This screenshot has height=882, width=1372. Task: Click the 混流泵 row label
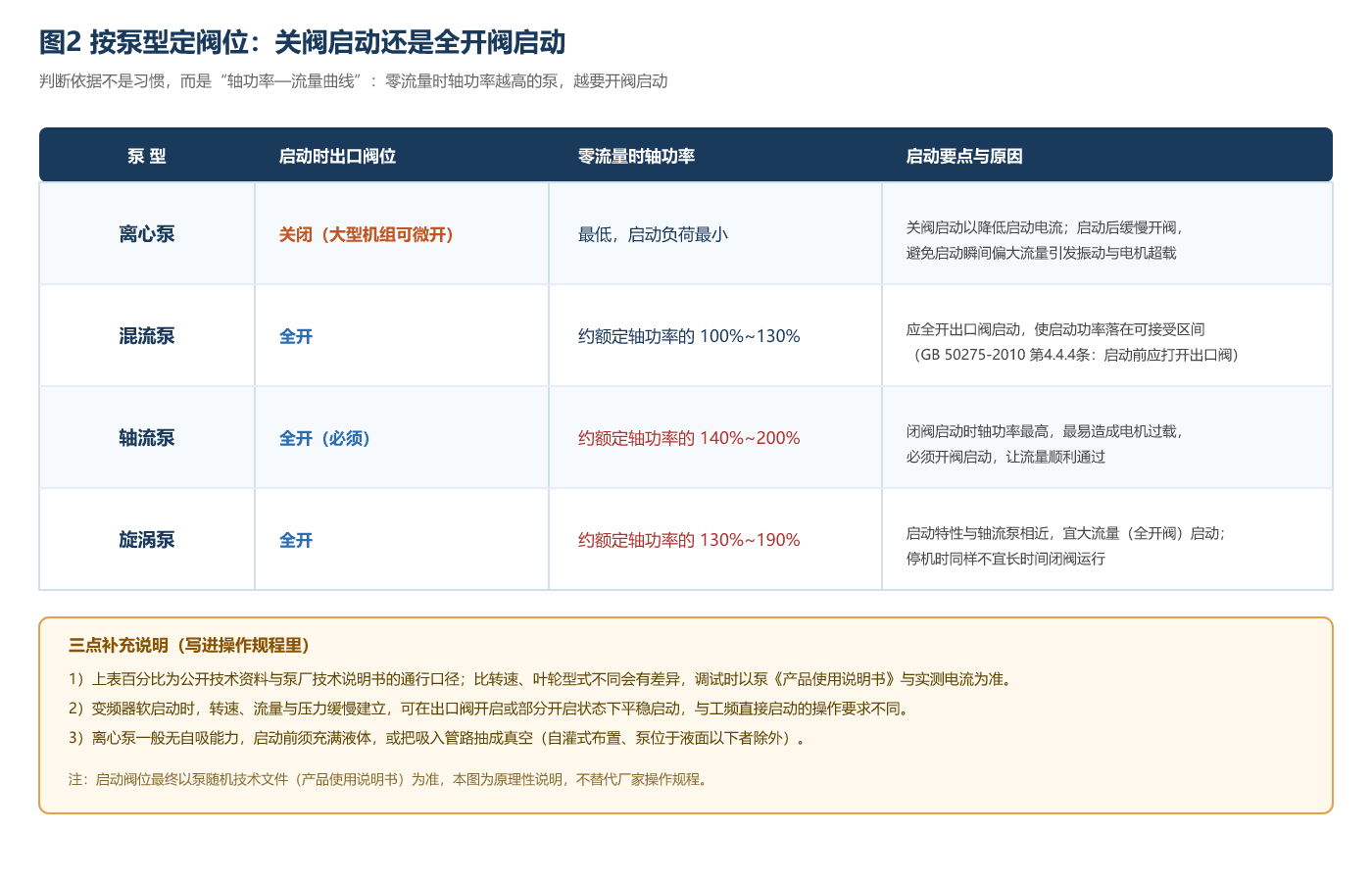coord(147,336)
